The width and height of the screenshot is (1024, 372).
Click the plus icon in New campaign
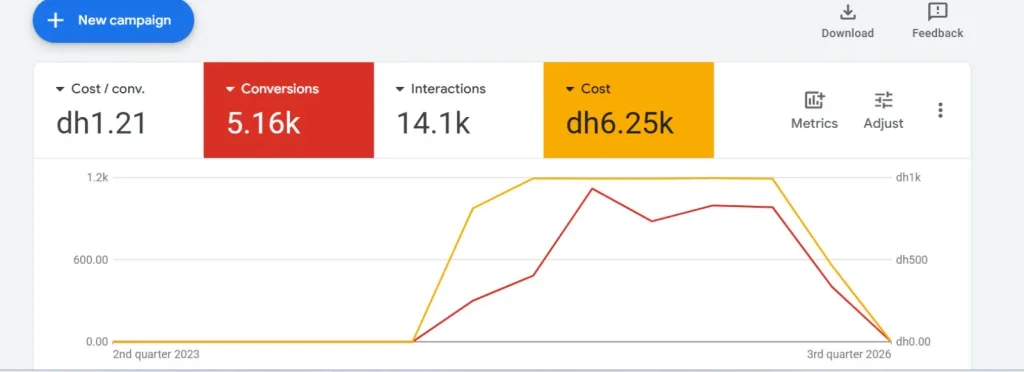click(x=56, y=20)
